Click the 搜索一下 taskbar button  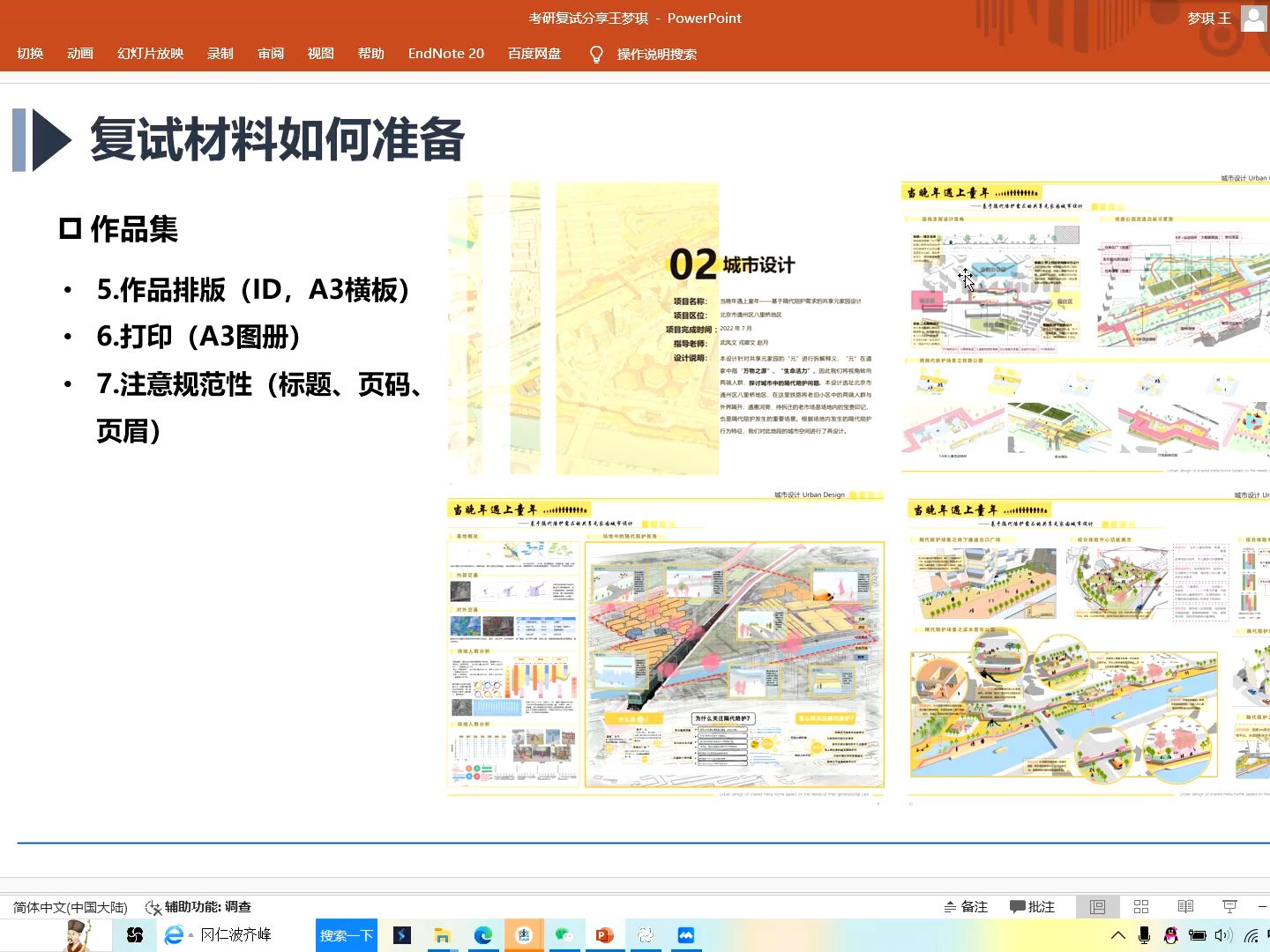347,935
